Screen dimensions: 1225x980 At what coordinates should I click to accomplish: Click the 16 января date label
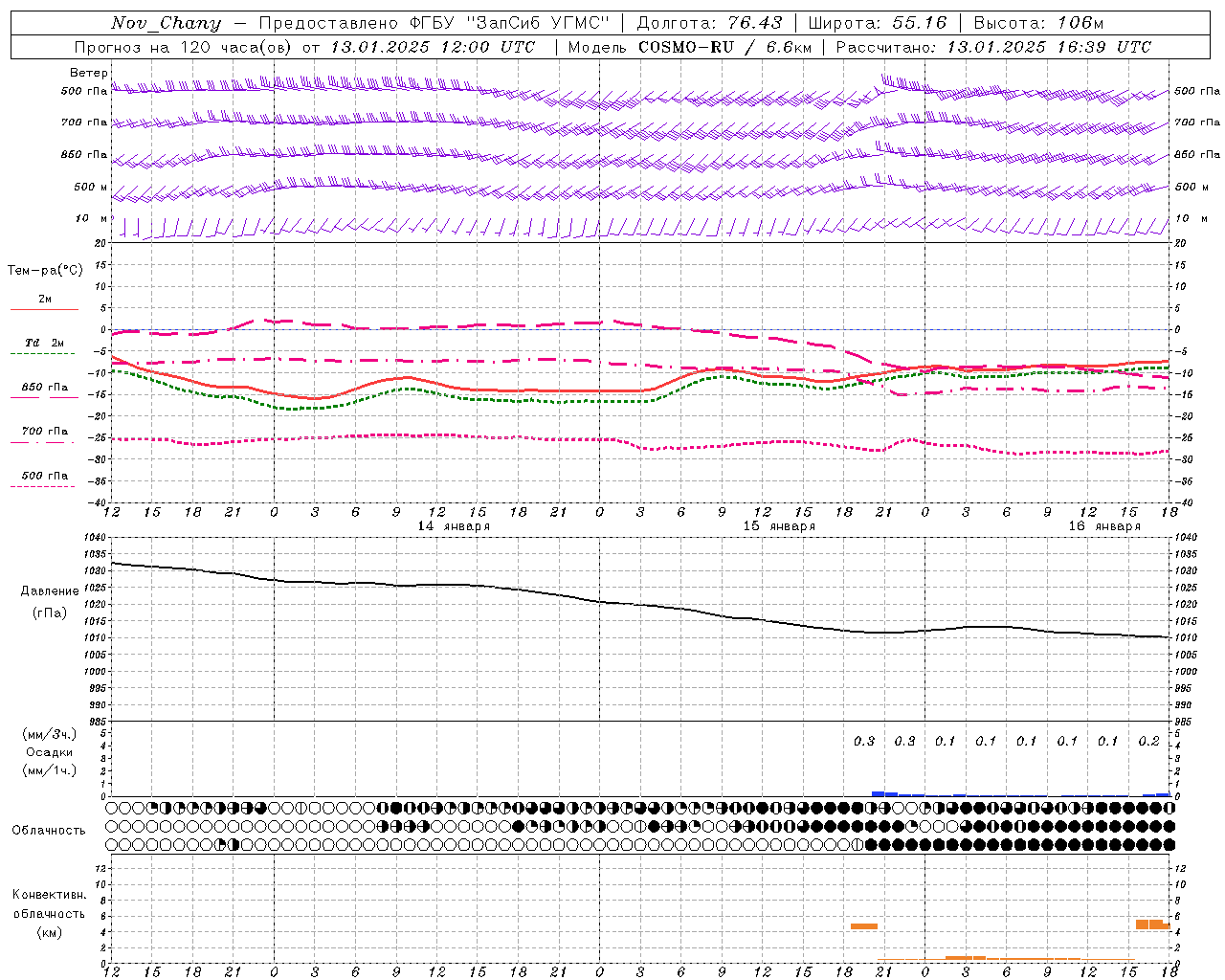(1104, 526)
